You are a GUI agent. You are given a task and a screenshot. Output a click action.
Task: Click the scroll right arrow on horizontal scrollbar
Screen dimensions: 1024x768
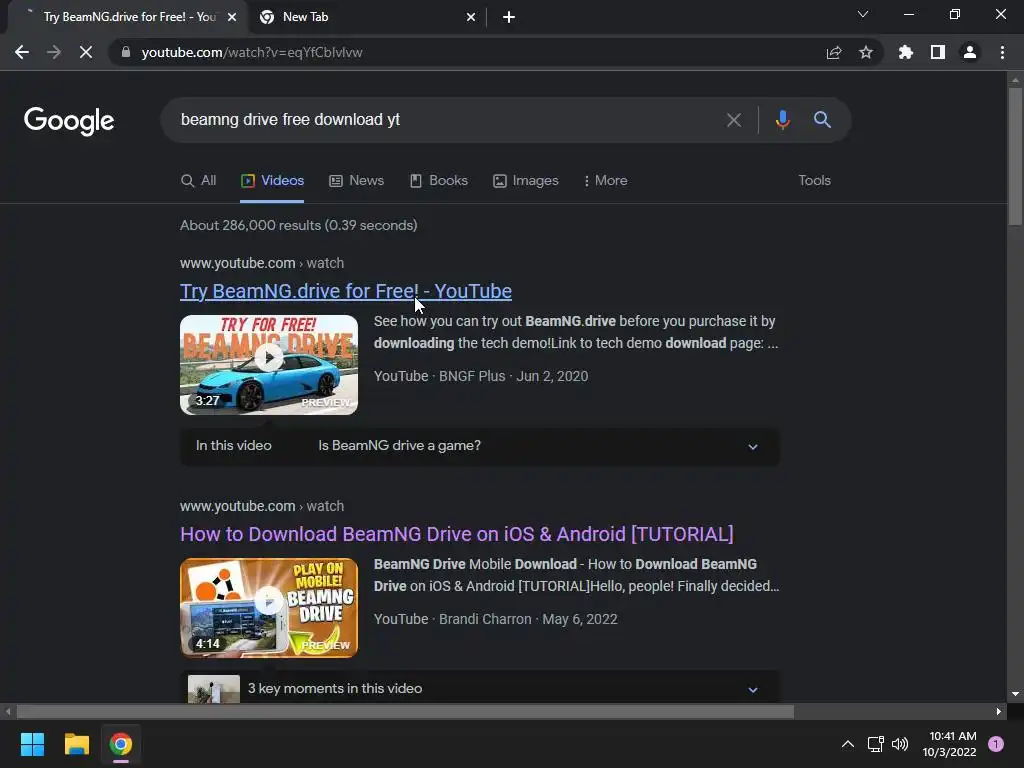(999, 712)
